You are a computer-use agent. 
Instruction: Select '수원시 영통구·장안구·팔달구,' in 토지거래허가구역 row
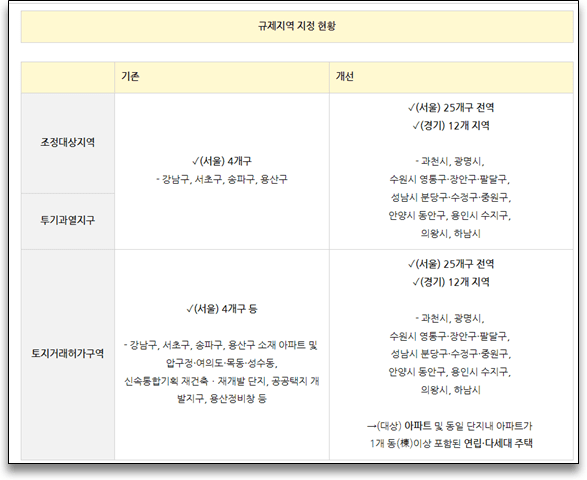[450, 336]
